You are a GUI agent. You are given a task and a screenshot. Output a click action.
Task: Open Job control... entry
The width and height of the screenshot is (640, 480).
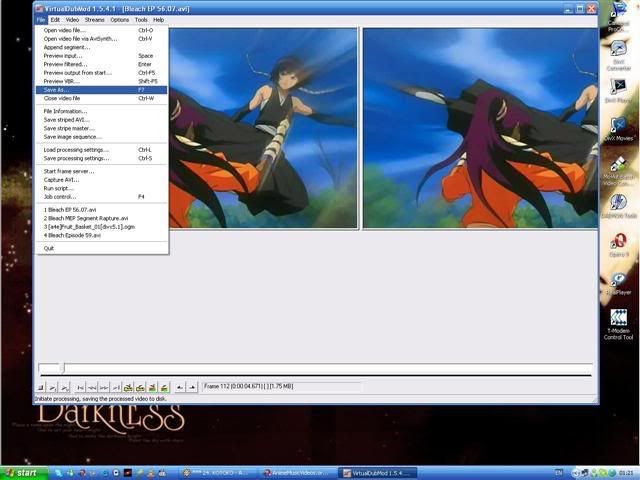click(x=102, y=197)
